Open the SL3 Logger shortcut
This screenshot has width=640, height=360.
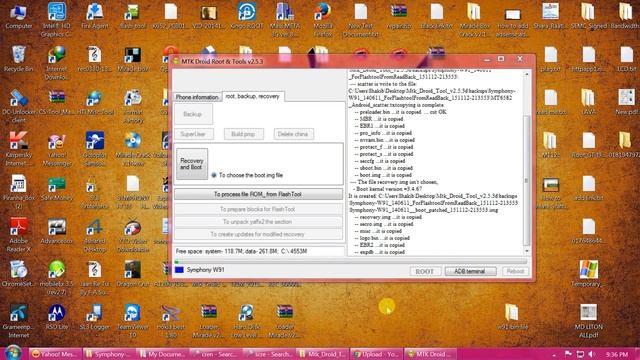point(94,317)
